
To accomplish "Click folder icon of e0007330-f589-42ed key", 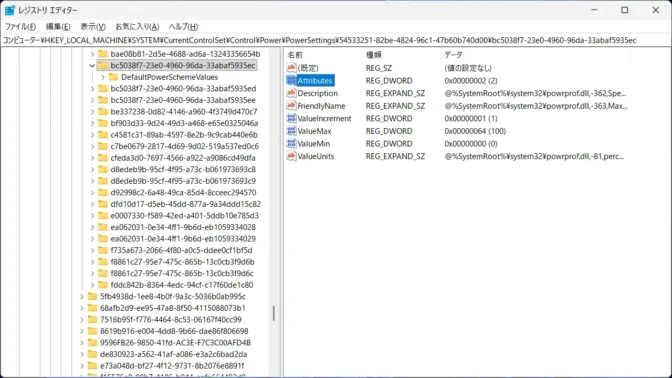I will 103,216.
